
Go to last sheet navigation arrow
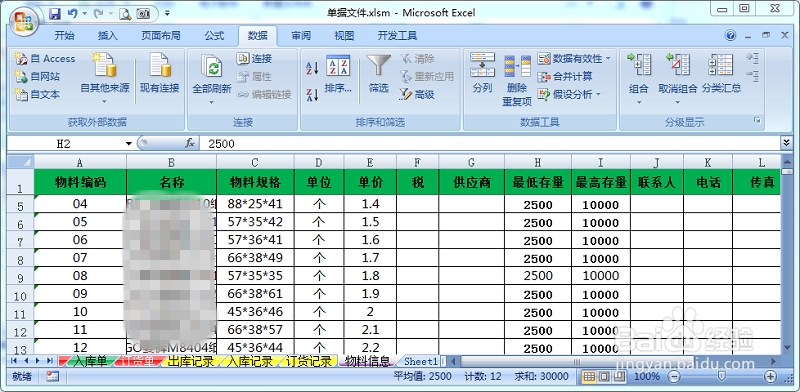coord(49,361)
